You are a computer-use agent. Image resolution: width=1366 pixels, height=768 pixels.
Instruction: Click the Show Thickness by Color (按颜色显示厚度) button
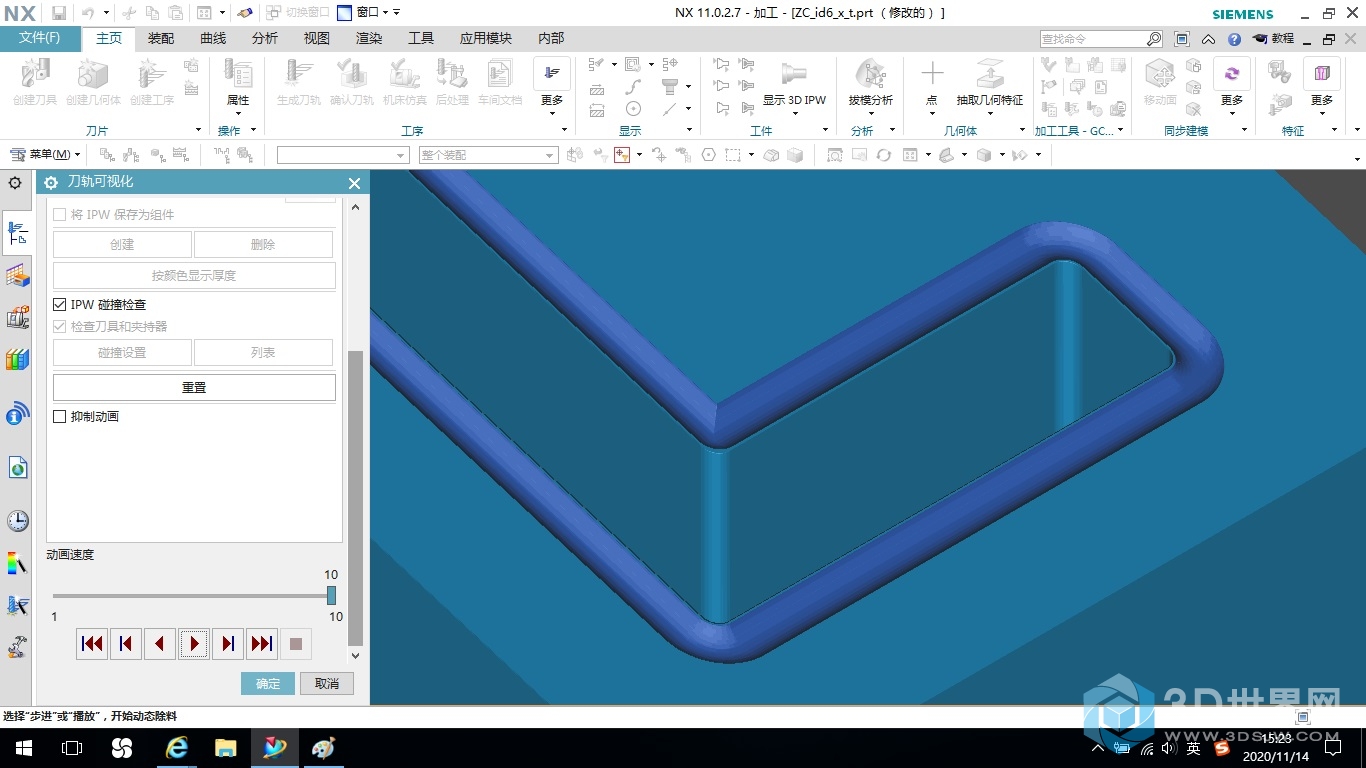pos(194,275)
